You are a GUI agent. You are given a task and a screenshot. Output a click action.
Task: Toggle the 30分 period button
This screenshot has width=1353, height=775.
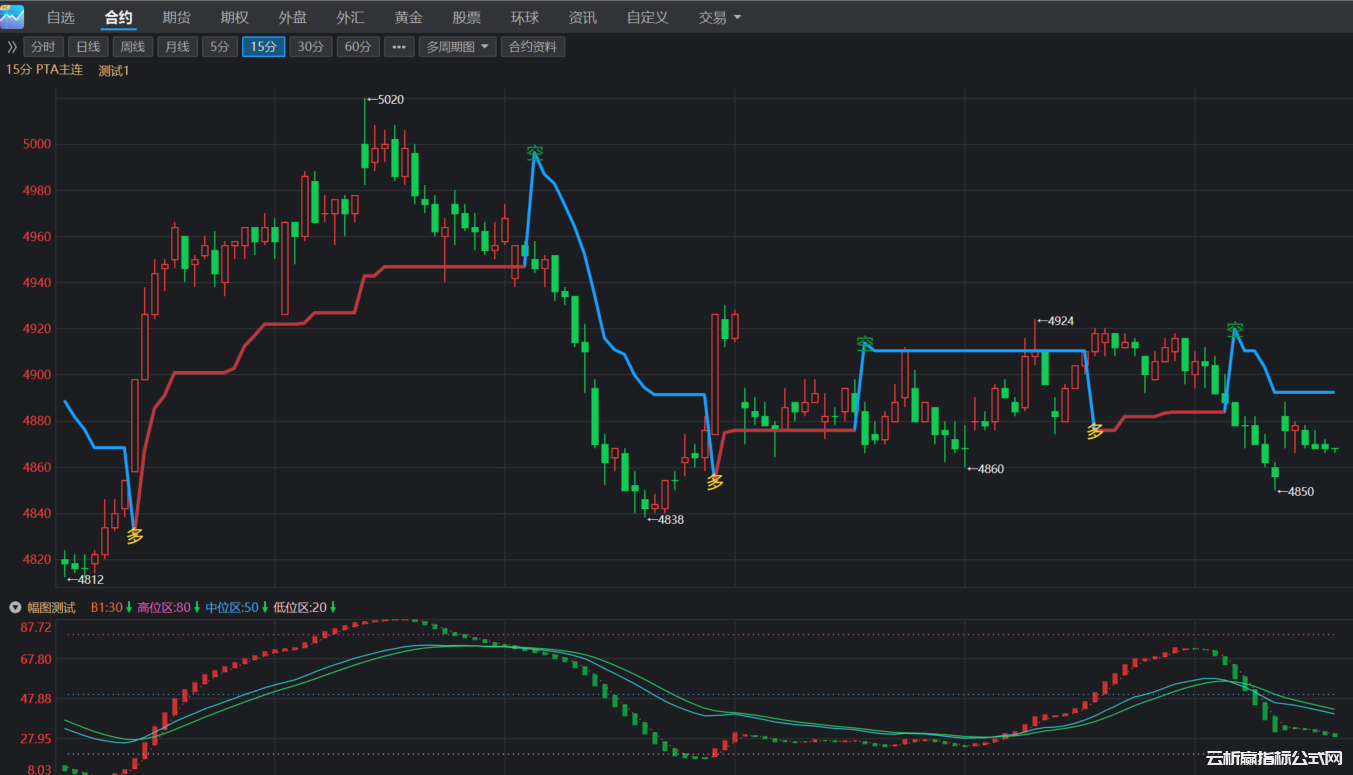point(311,47)
